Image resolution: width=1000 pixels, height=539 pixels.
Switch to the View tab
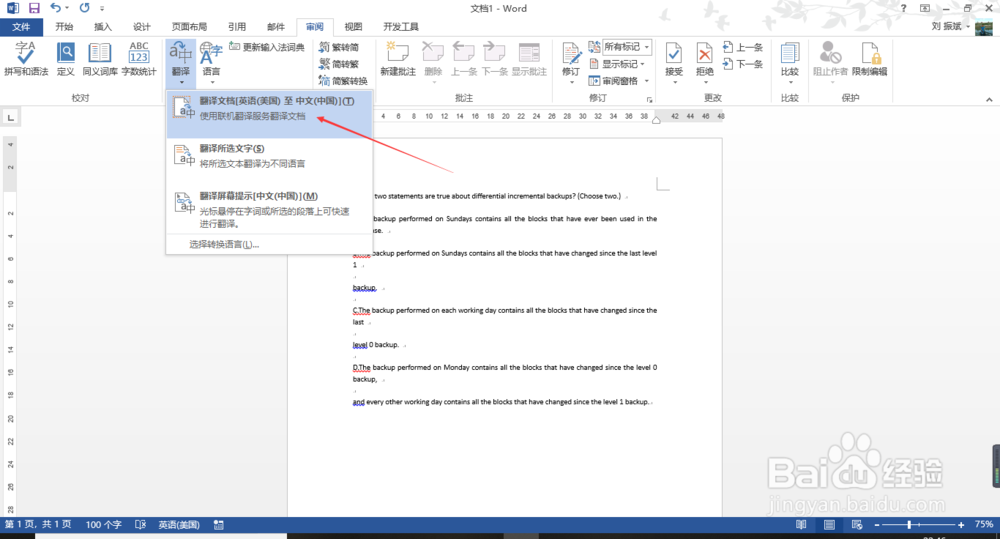(353, 27)
